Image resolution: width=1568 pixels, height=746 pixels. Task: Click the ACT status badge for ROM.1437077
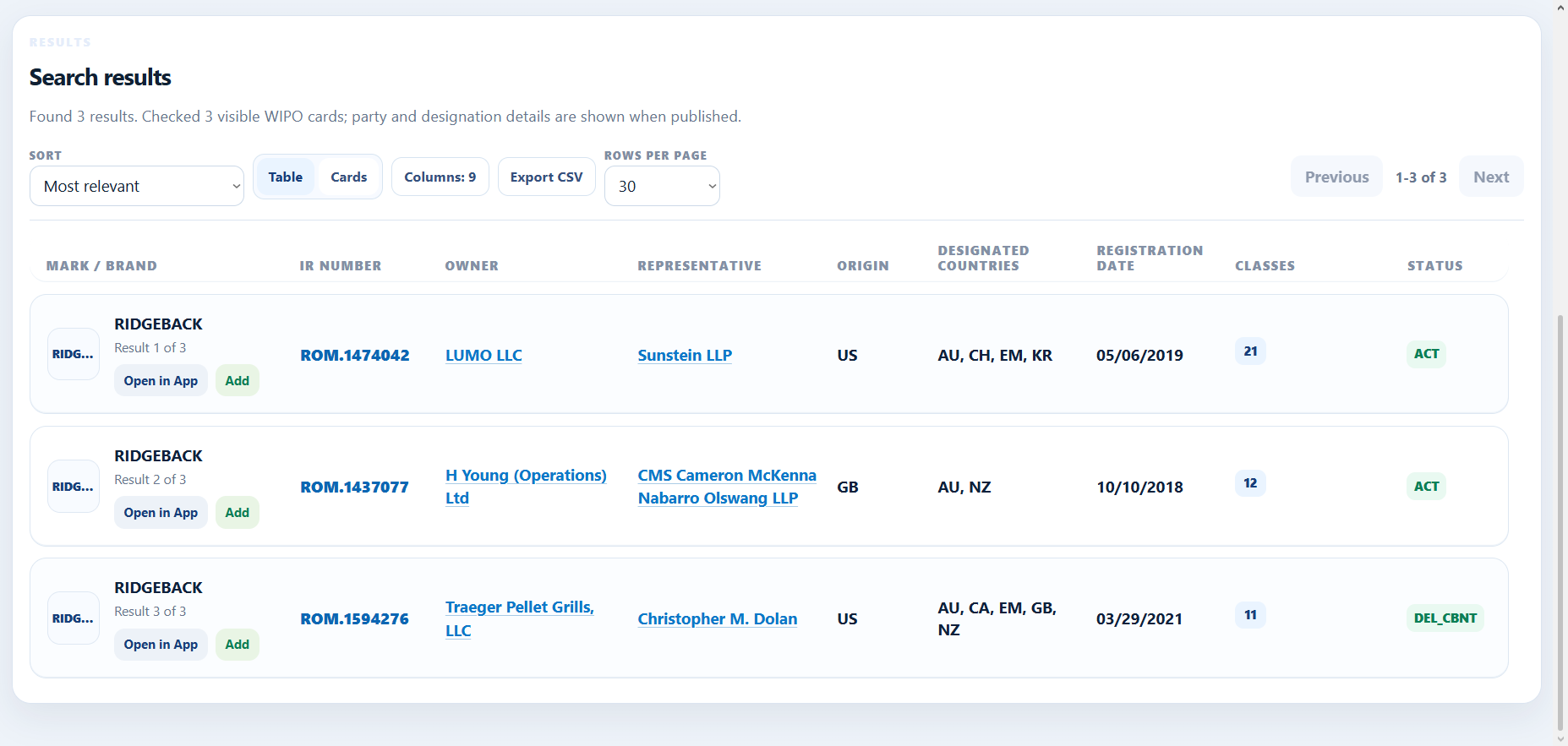1426,486
